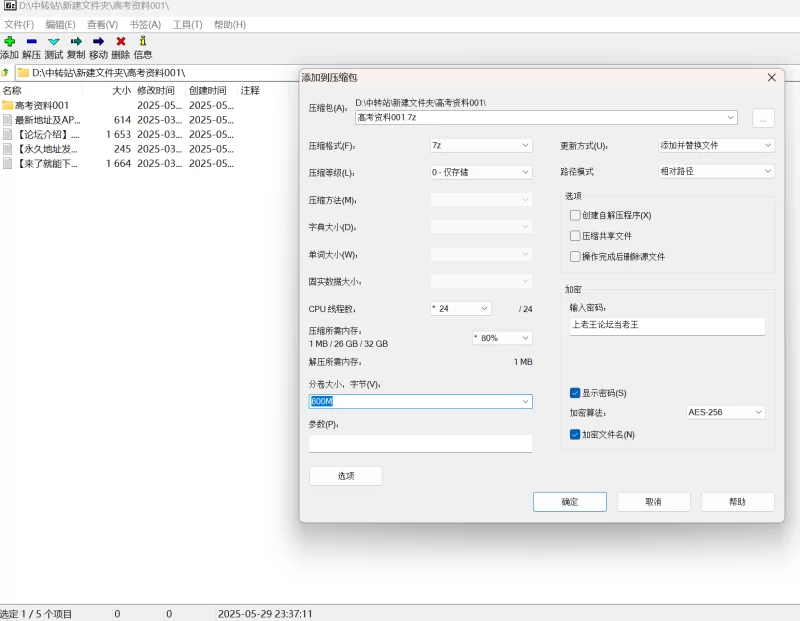Click the Test (测试) toolbar icon

coord(53,42)
